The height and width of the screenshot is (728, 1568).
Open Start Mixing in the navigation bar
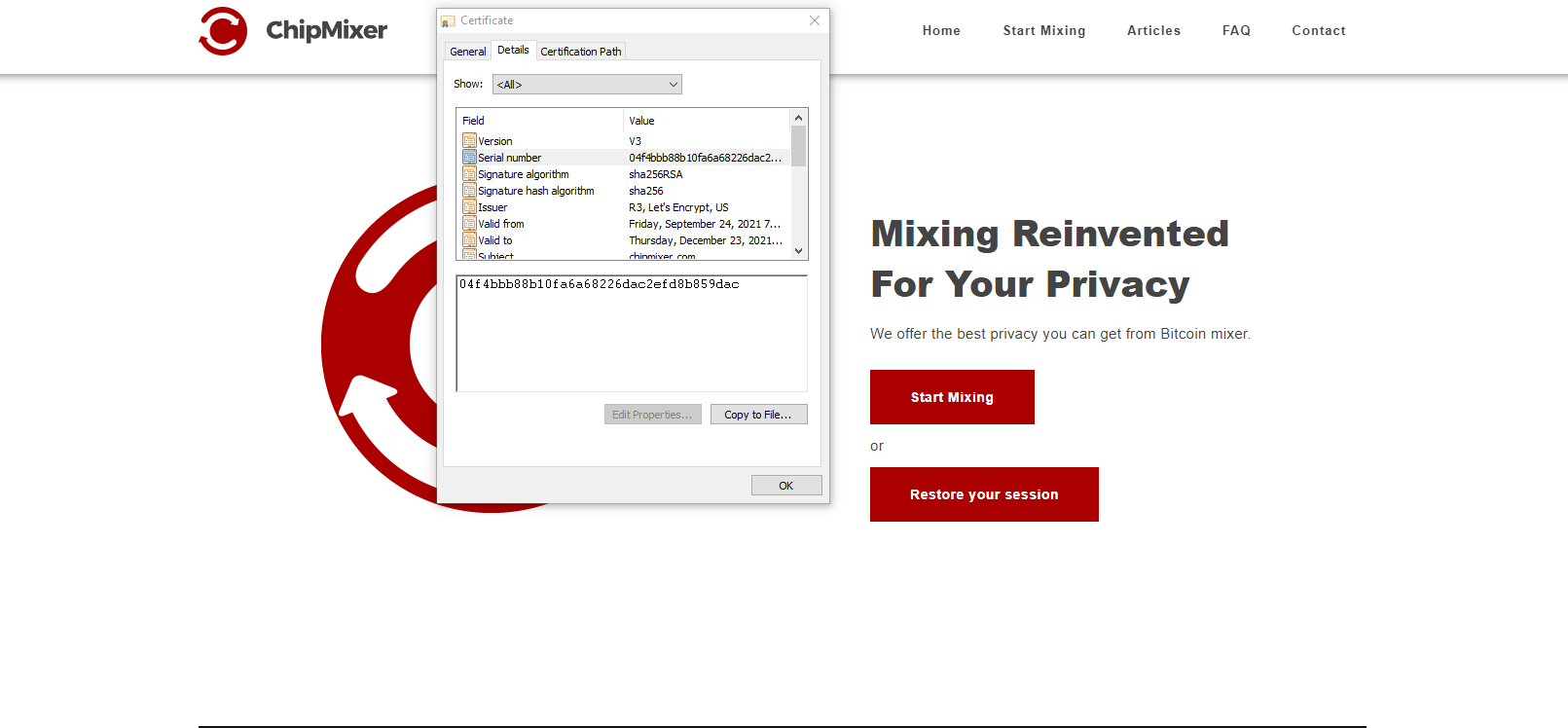[x=1044, y=31]
